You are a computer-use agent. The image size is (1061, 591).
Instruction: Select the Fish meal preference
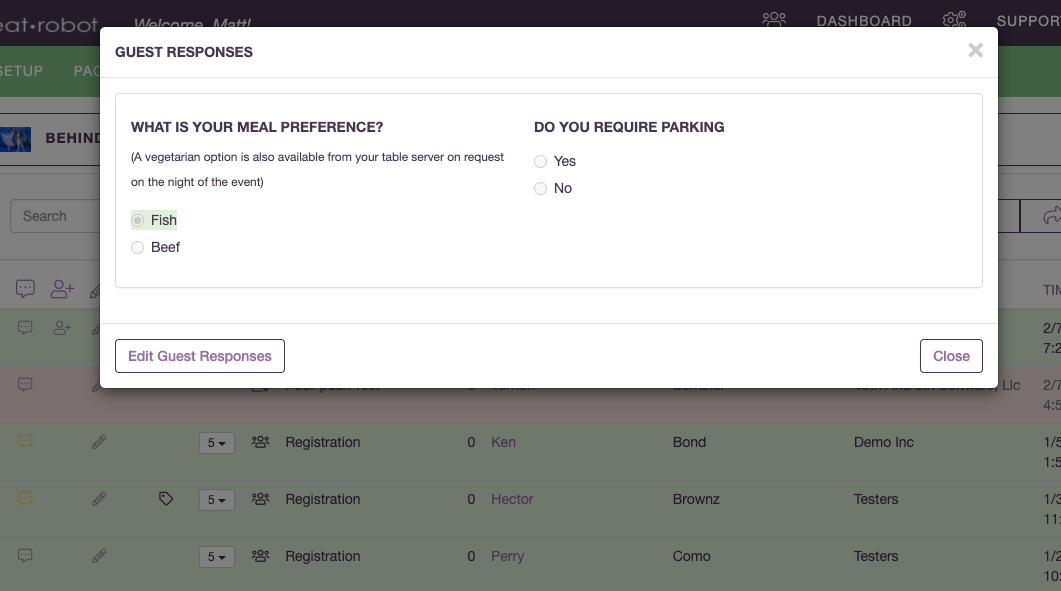[x=137, y=219]
